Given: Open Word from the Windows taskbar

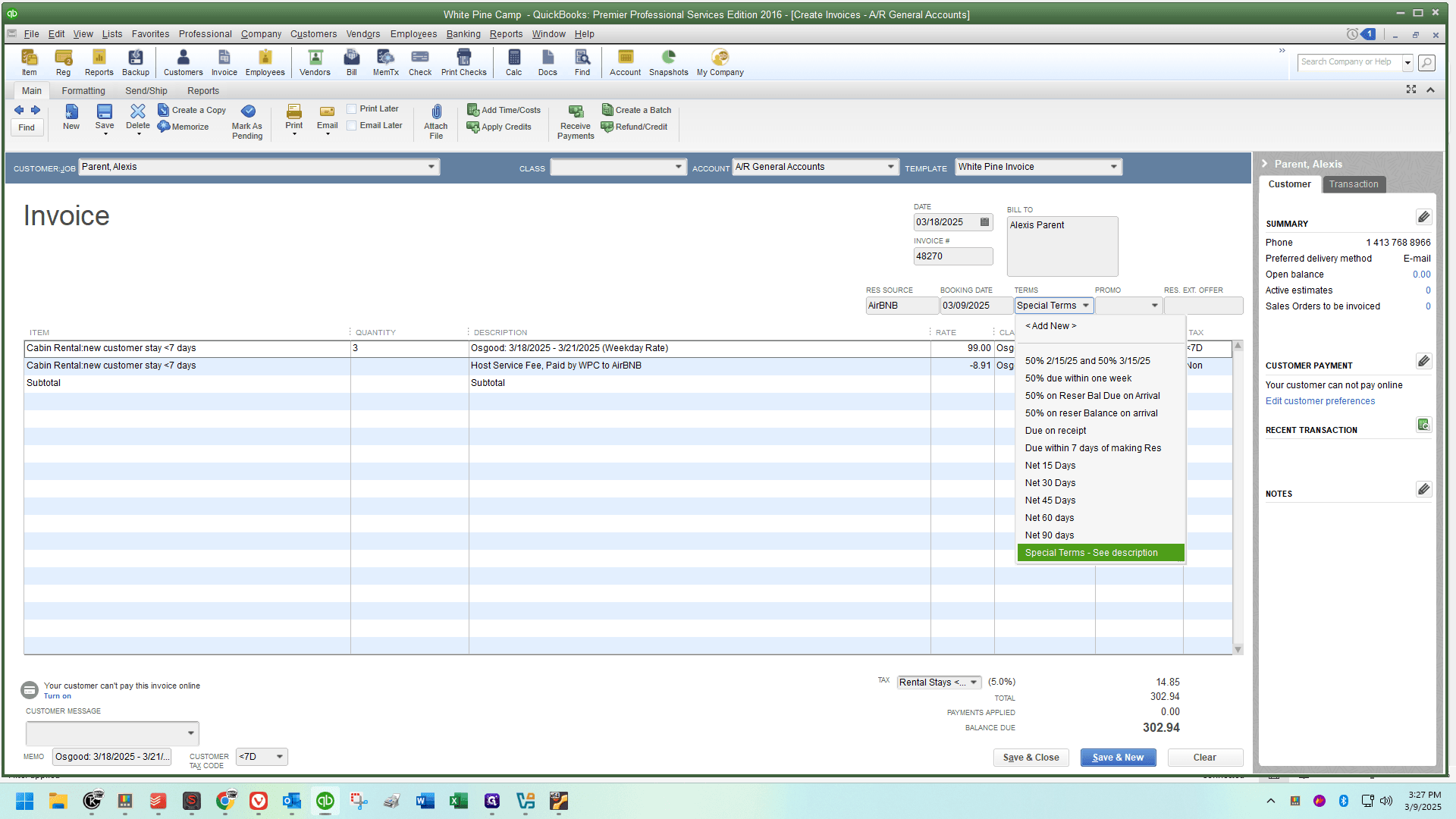Looking at the screenshot, I should pyautogui.click(x=425, y=801).
